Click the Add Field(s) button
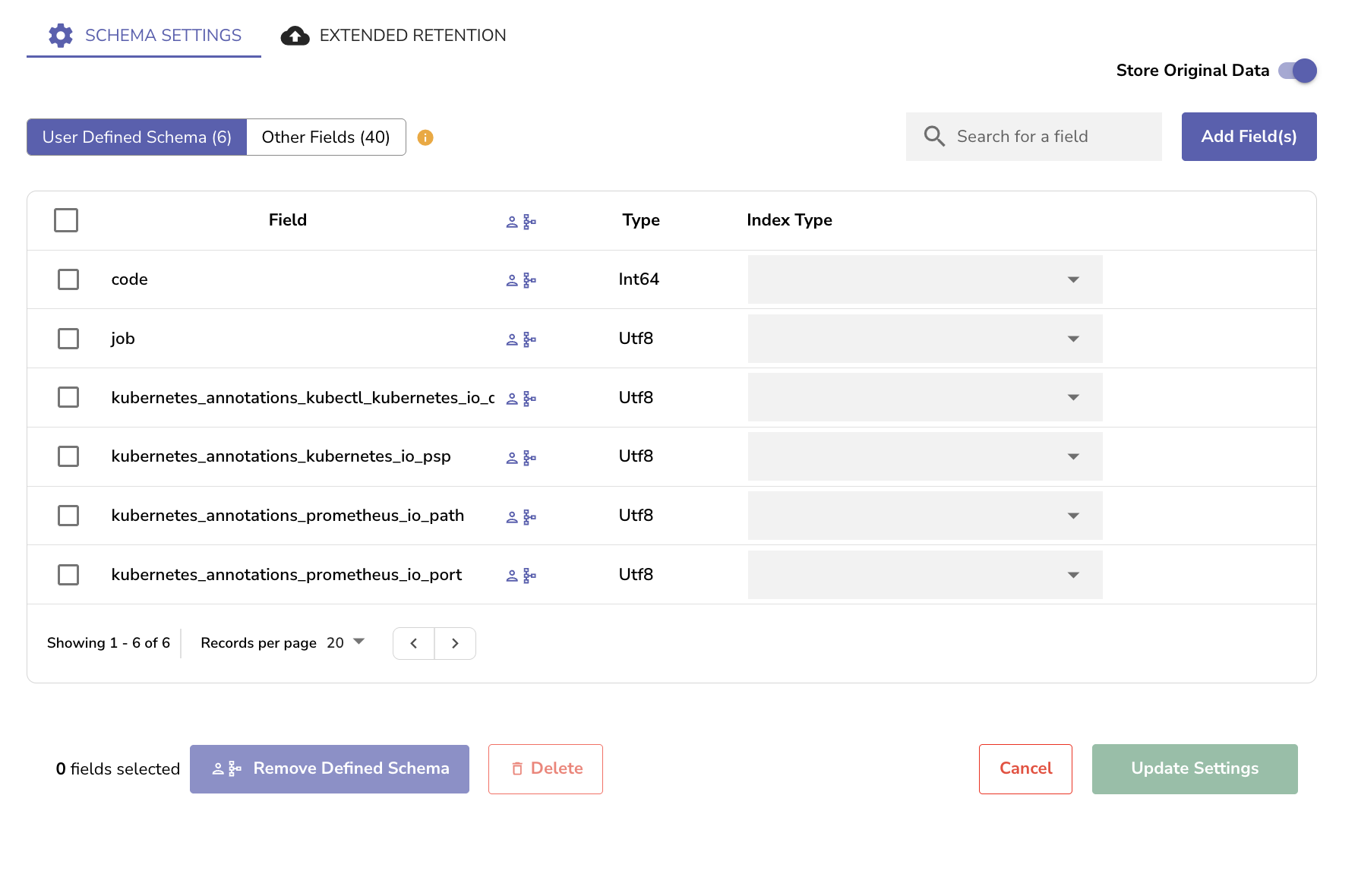 tap(1249, 137)
